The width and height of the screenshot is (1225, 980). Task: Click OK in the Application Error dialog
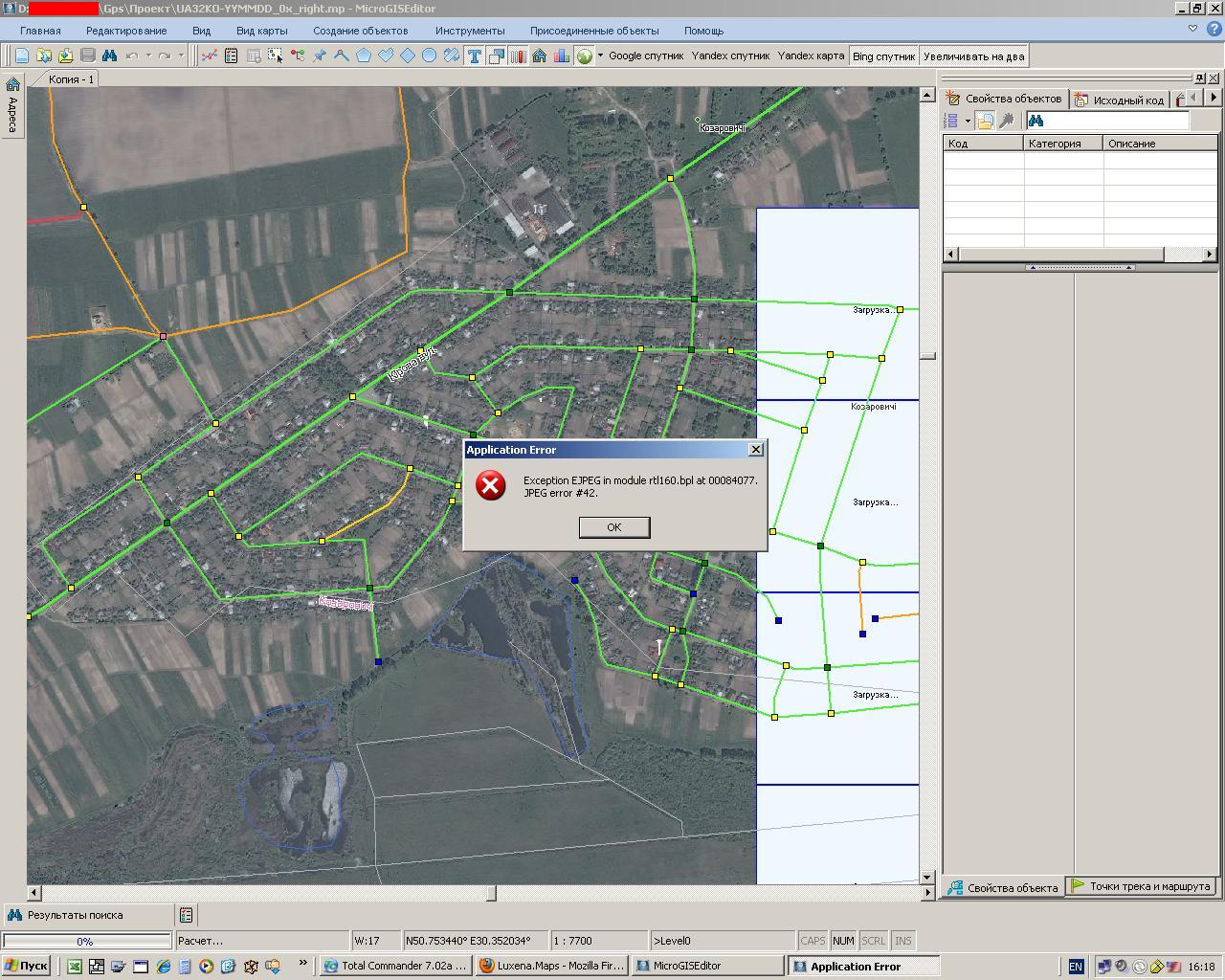[x=613, y=527]
